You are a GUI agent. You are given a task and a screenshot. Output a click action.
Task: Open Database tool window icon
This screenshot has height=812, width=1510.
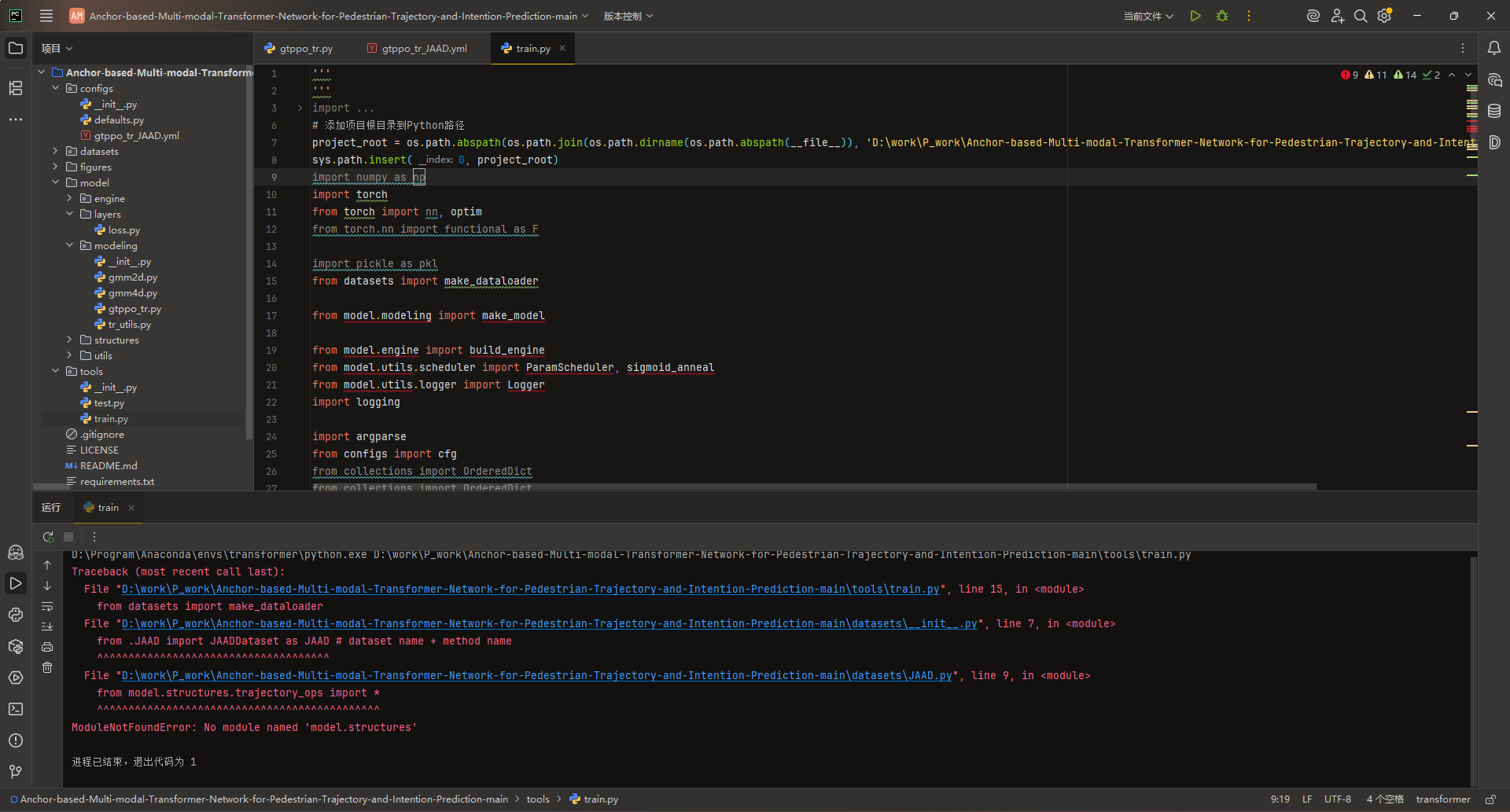coord(1494,111)
